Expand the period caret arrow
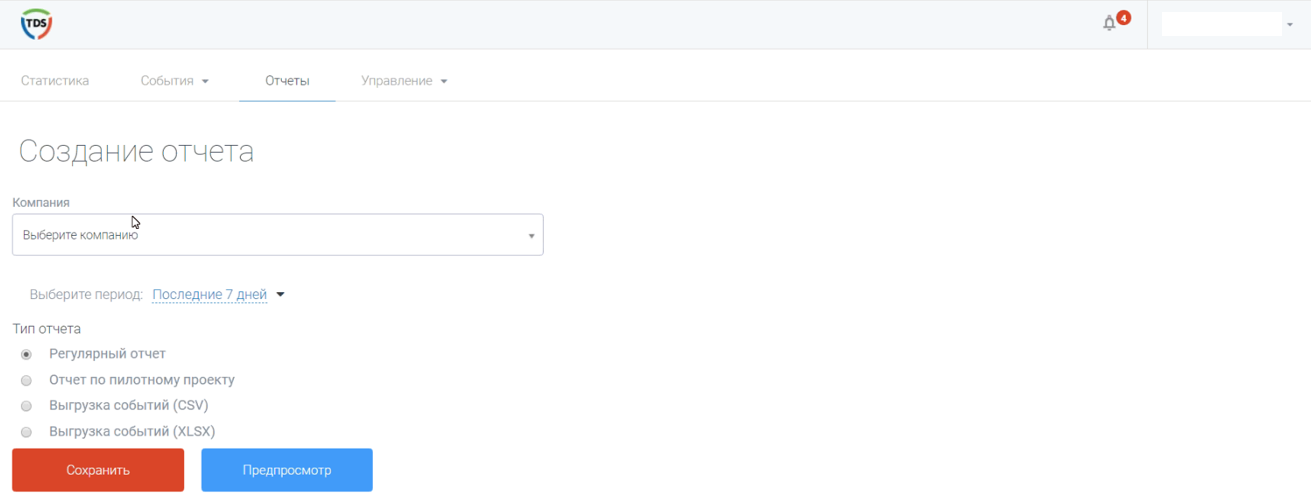This screenshot has width=1311, height=503. (x=281, y=295)
